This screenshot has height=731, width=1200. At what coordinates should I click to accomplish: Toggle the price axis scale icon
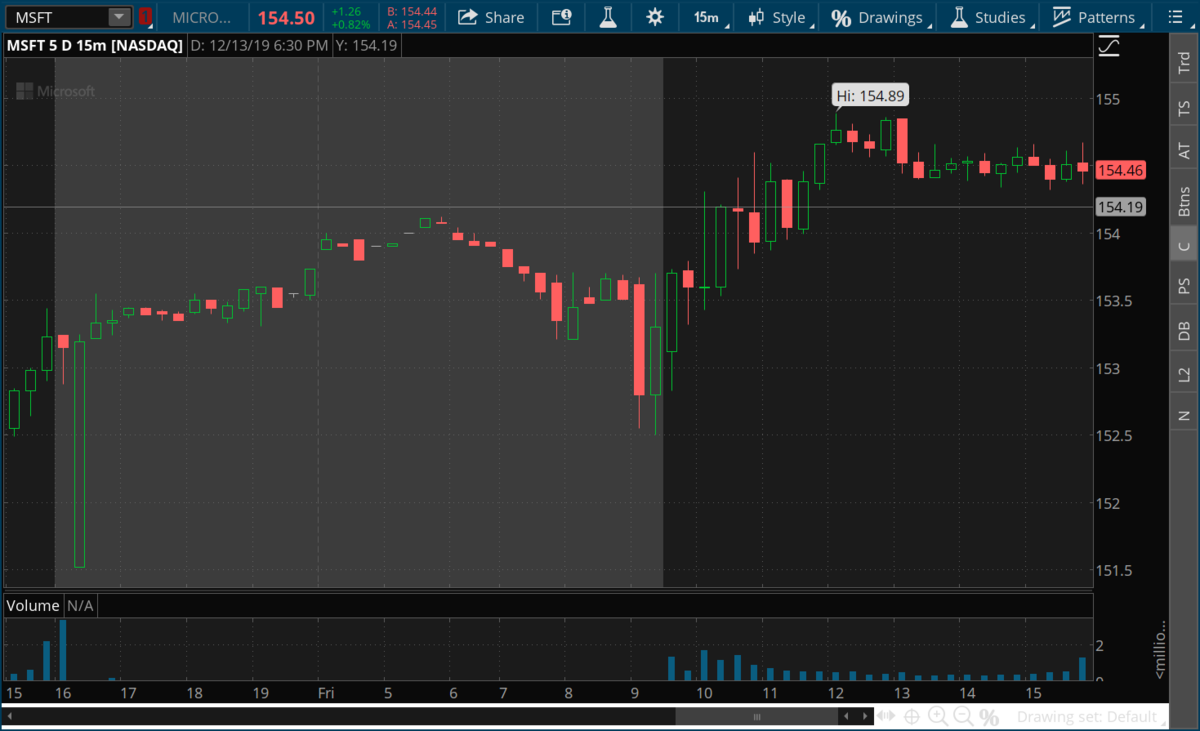click(1108, 46)
